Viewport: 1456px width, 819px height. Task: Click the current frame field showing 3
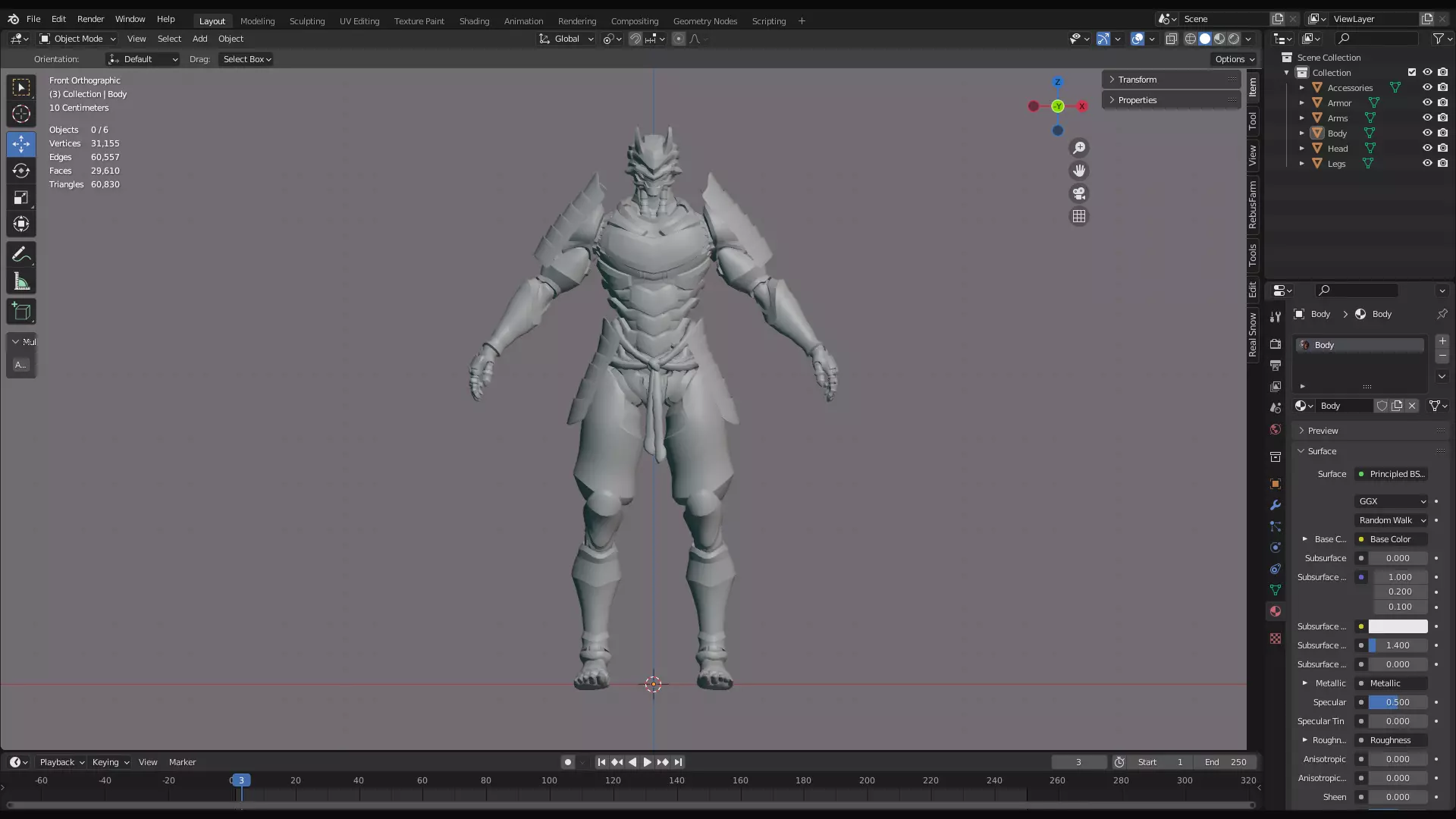[x=1078, y=762]
